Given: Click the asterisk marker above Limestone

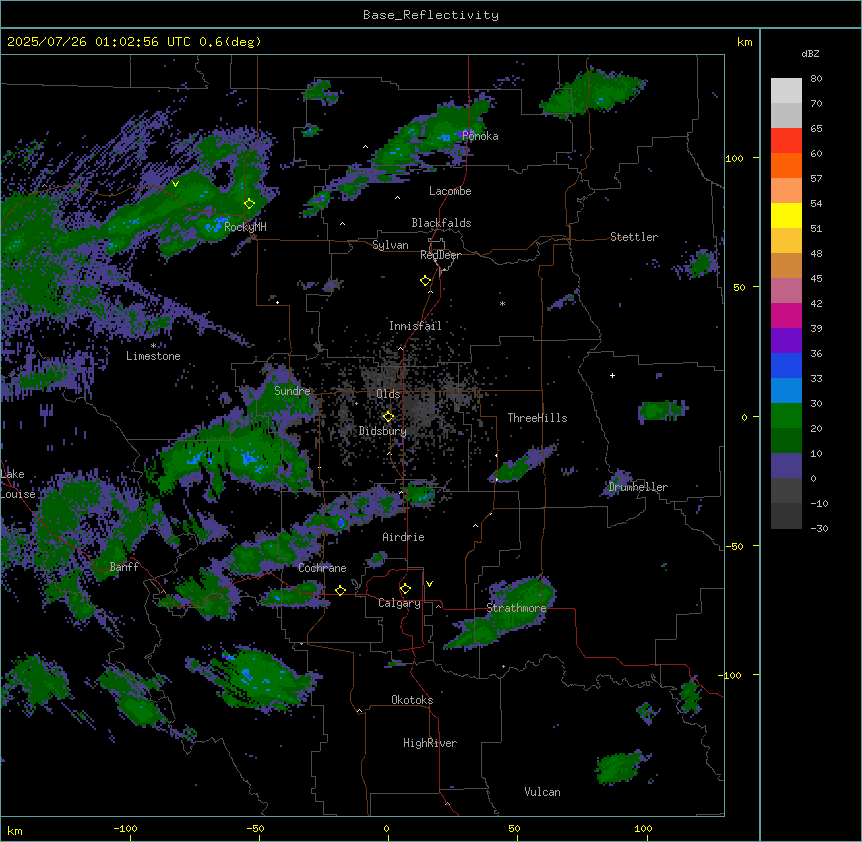Looking at the screenshot, I should (x=153, y=346).
